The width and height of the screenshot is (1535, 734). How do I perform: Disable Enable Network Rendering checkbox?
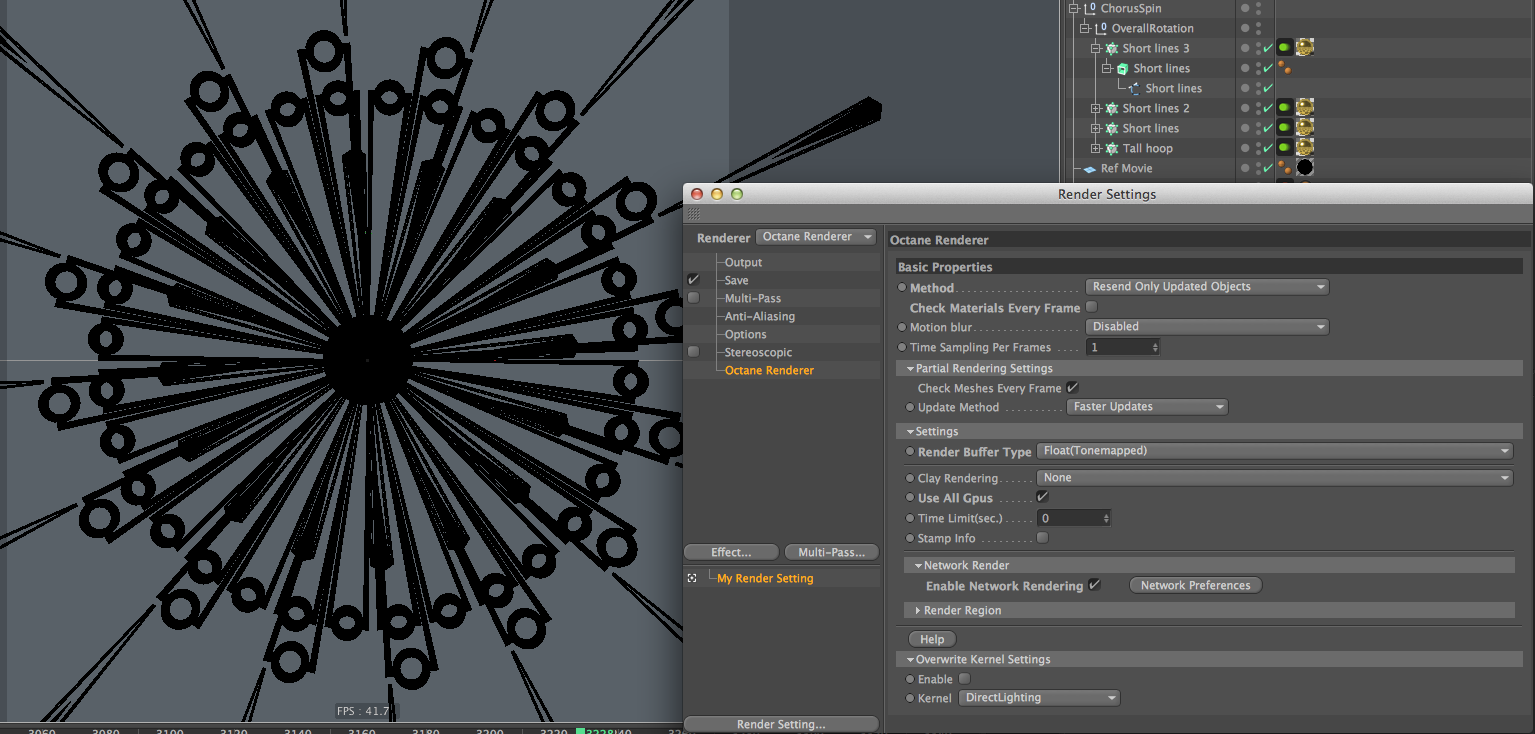pos(1095,585)
